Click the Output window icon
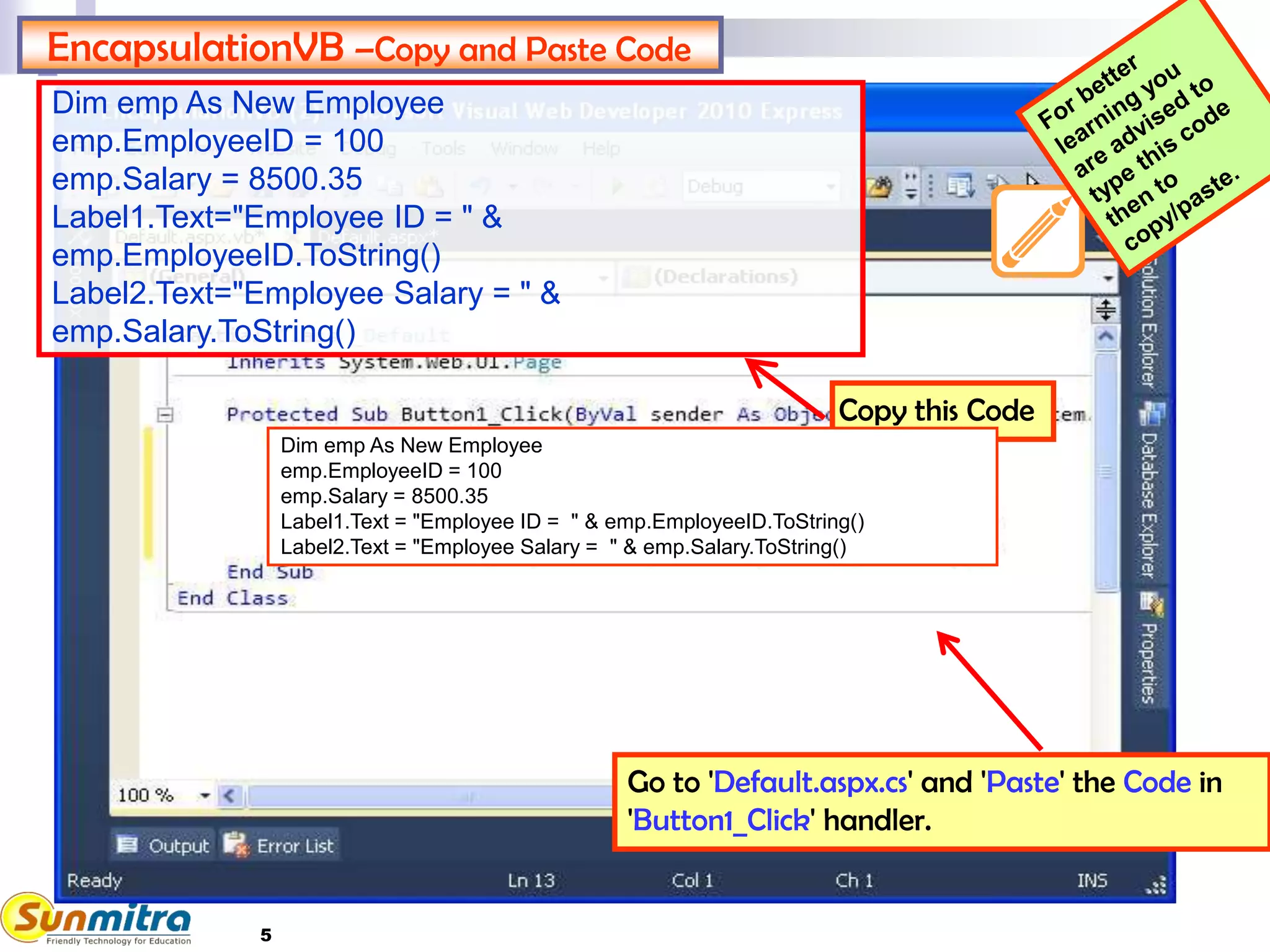Screen dimensions: 1270x952 (128, 845)
